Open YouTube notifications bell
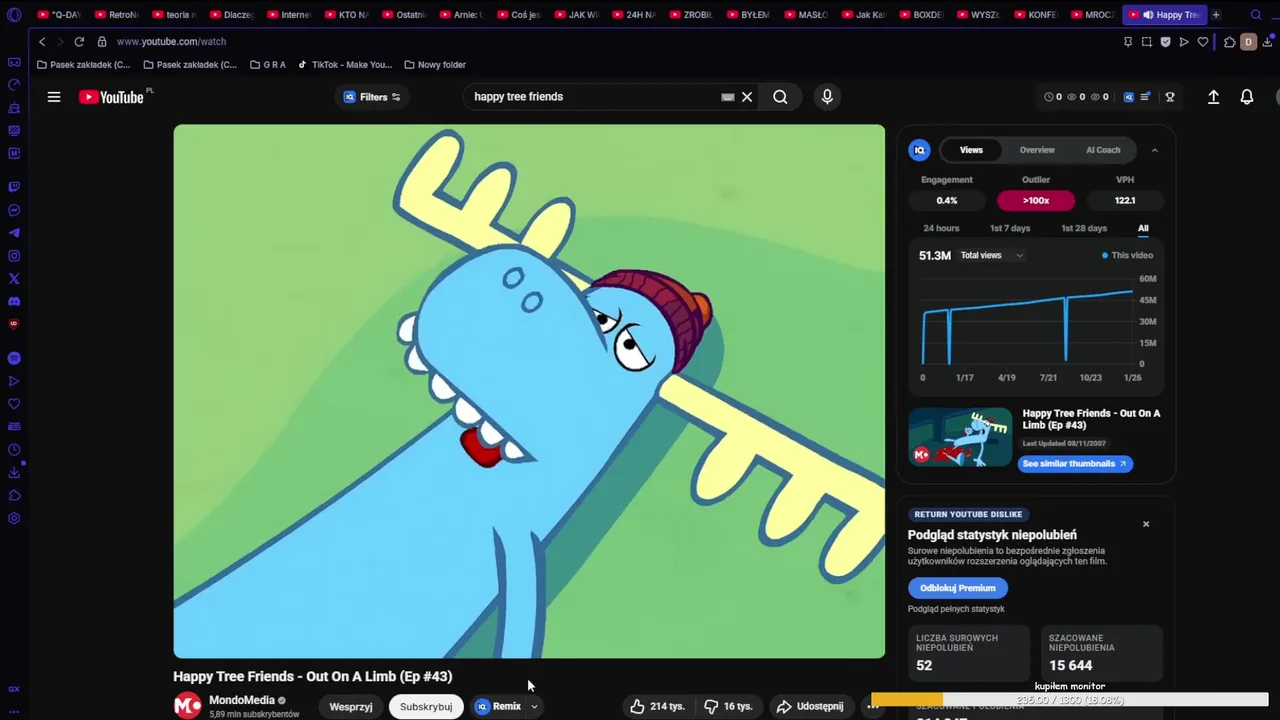Viewport: 1280px width, 720px height. pos(1247,97)
